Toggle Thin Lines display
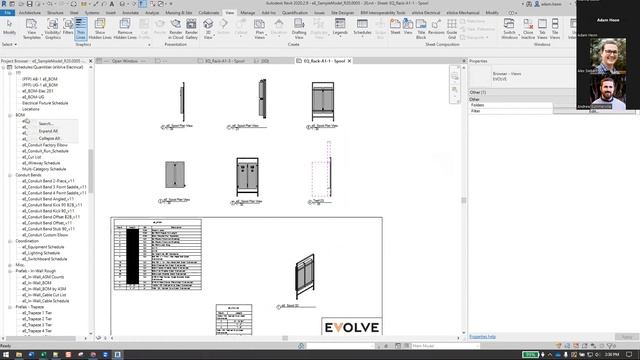 [81, 29]
